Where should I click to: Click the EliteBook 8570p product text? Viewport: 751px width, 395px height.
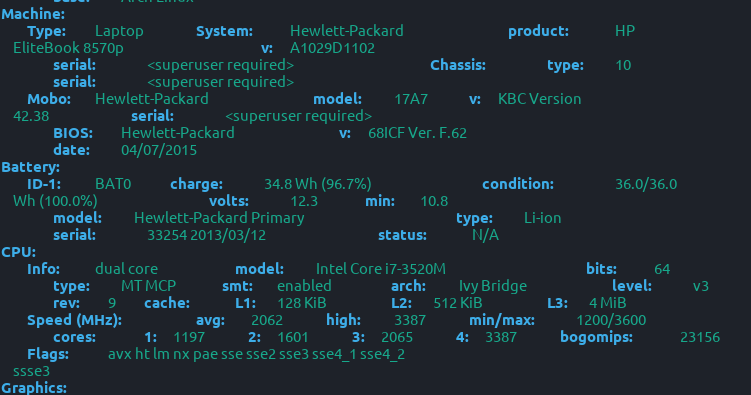(x=68, y=48)
